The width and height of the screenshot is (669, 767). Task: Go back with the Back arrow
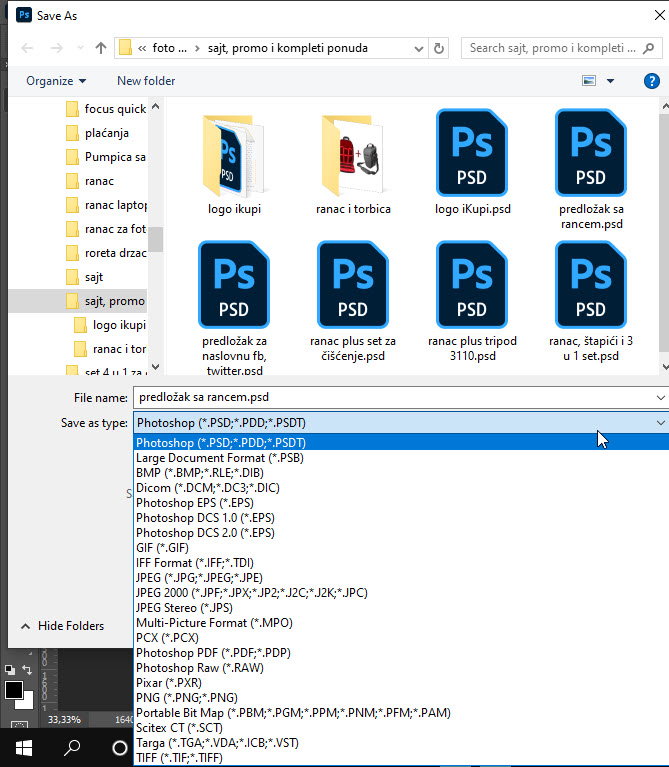pos(27,48)
